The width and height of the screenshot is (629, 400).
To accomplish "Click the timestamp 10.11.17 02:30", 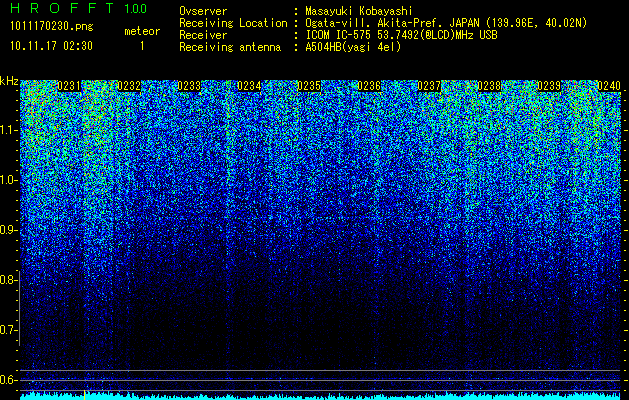I will 51,46.
